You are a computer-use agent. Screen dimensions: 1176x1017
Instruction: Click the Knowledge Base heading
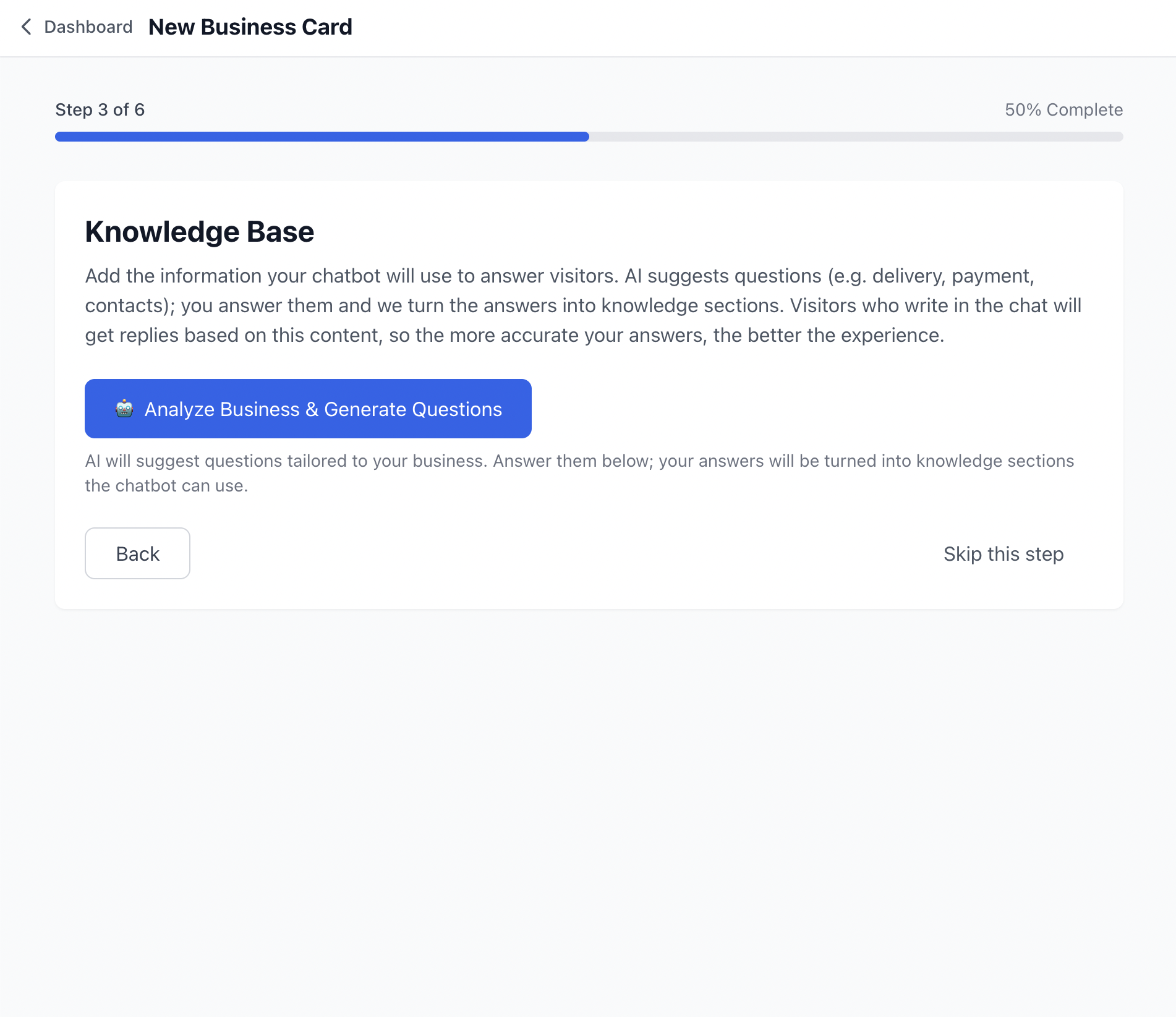[x=199, y=232]
